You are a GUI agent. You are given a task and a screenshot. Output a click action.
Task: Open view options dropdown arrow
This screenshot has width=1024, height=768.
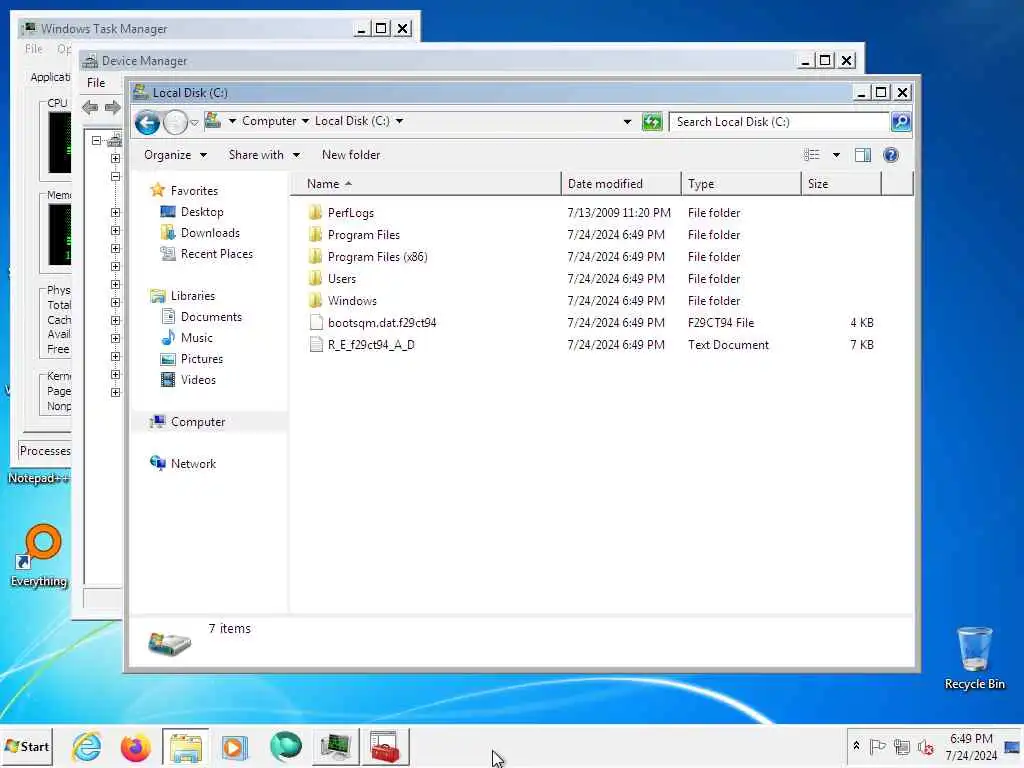pyautogui.click(x=836, y=155)
